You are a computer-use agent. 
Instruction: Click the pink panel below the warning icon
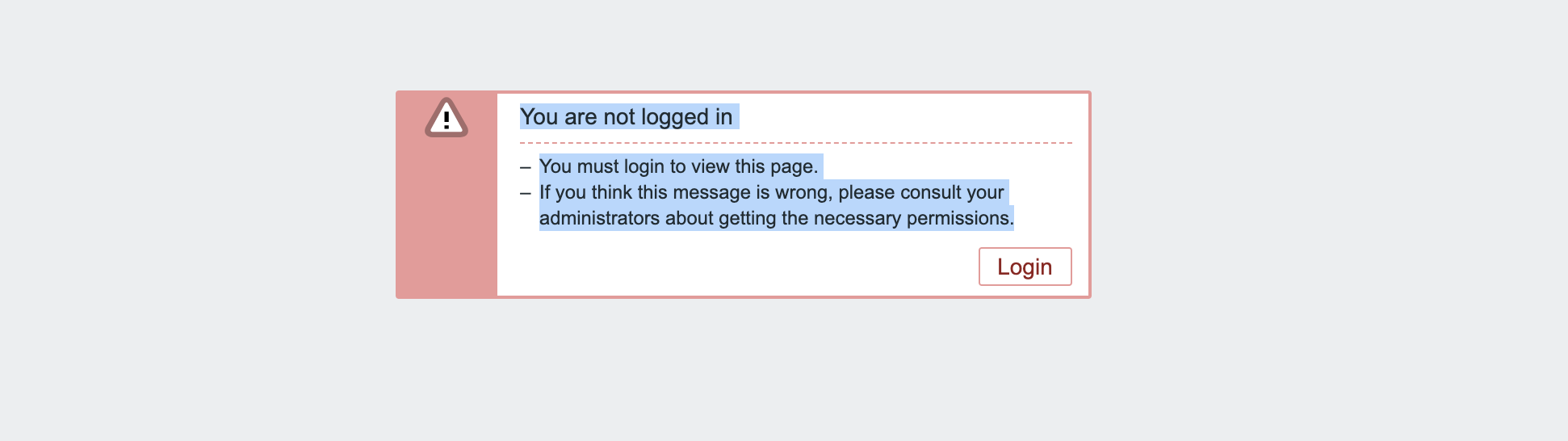pos(447,226)
